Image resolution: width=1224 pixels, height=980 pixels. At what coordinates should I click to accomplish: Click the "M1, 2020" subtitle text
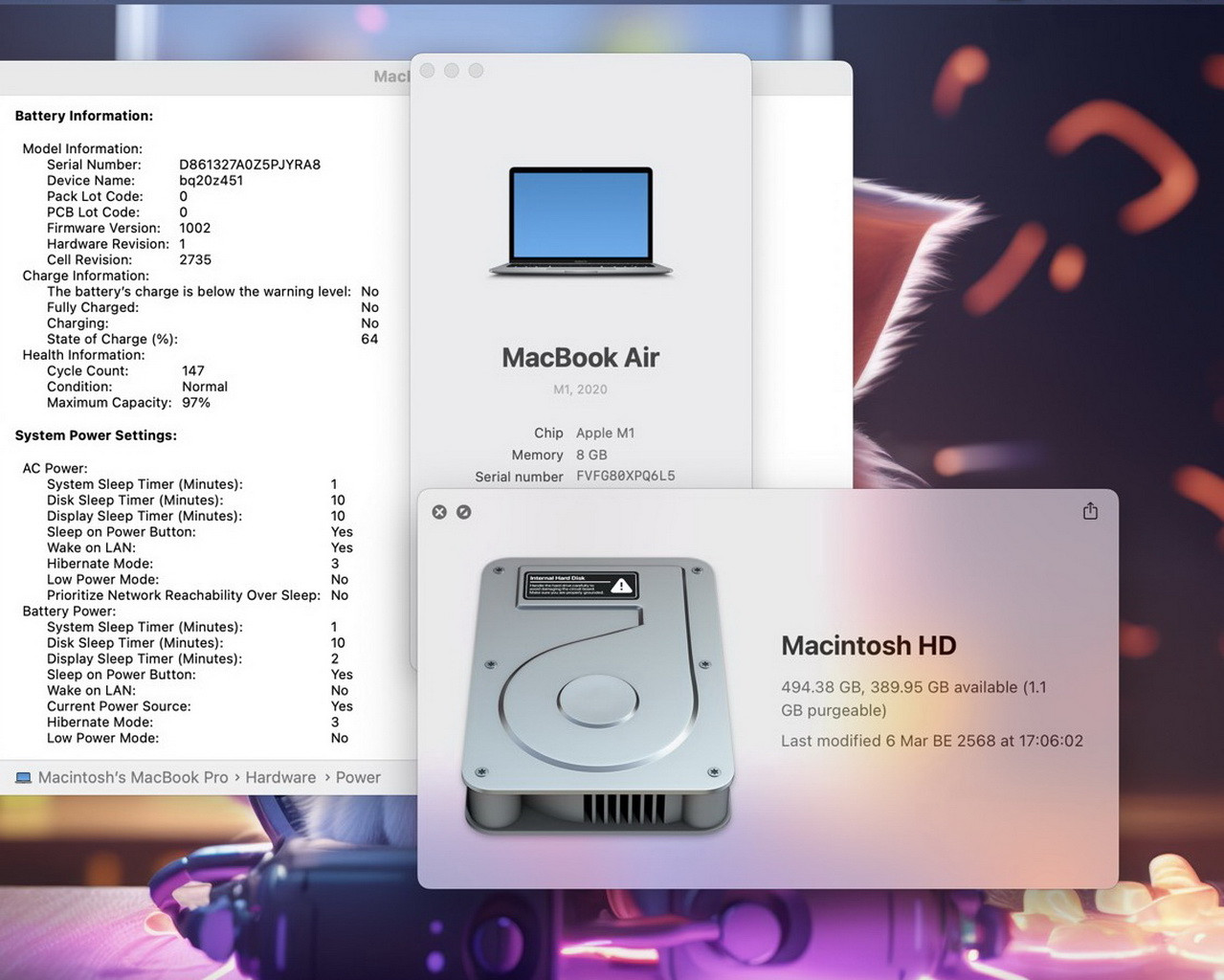click(x=580, y=390)
